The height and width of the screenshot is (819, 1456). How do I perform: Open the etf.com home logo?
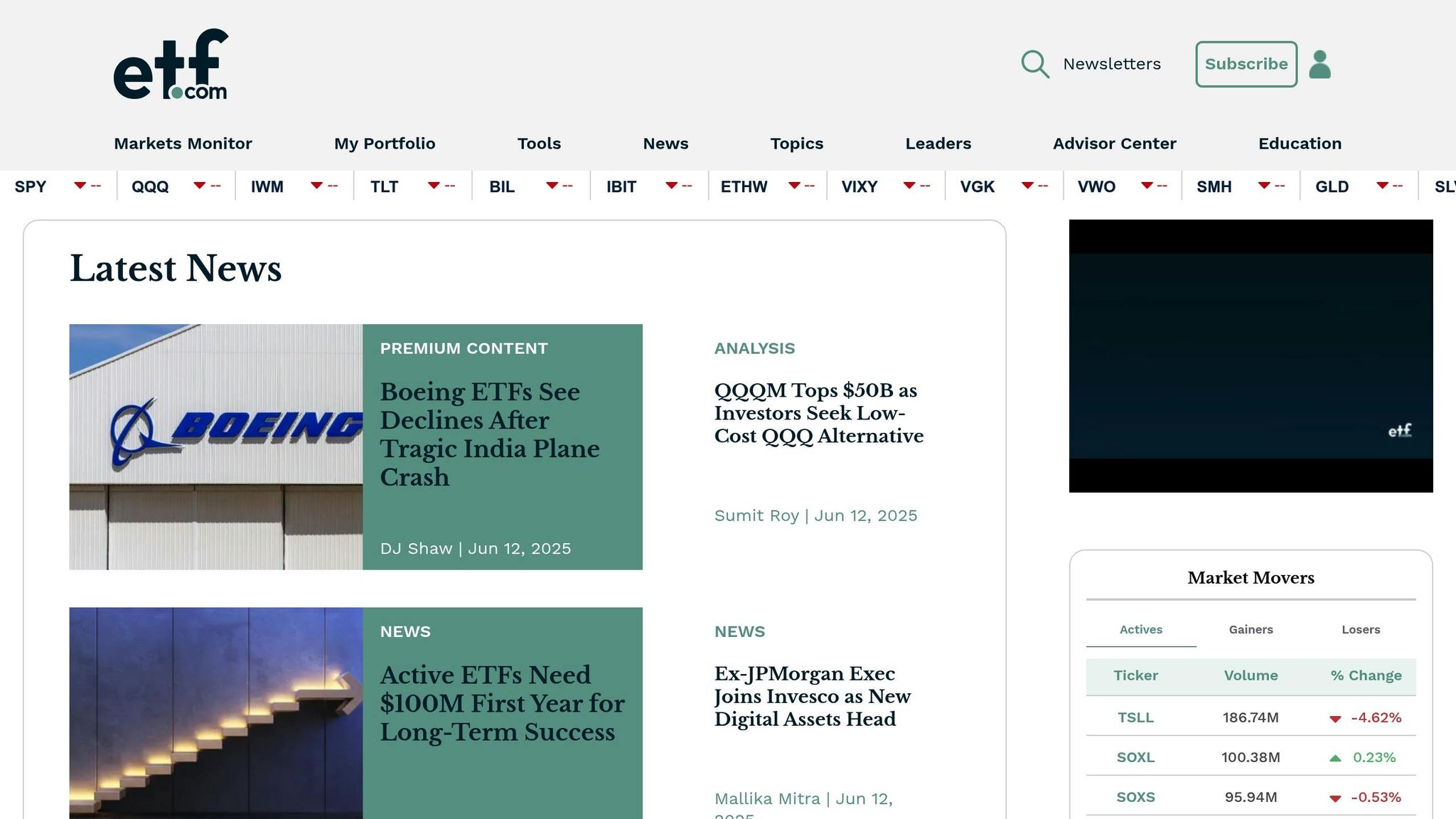pyautogui.click(x=171, y=64)
